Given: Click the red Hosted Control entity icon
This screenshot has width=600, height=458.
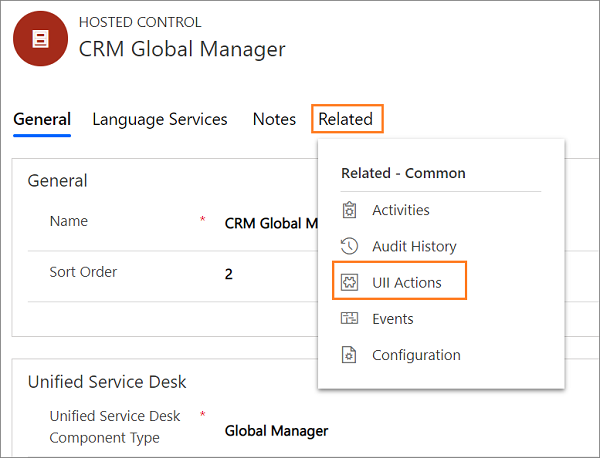Looking at the screenshot, I should pos(40,38).
